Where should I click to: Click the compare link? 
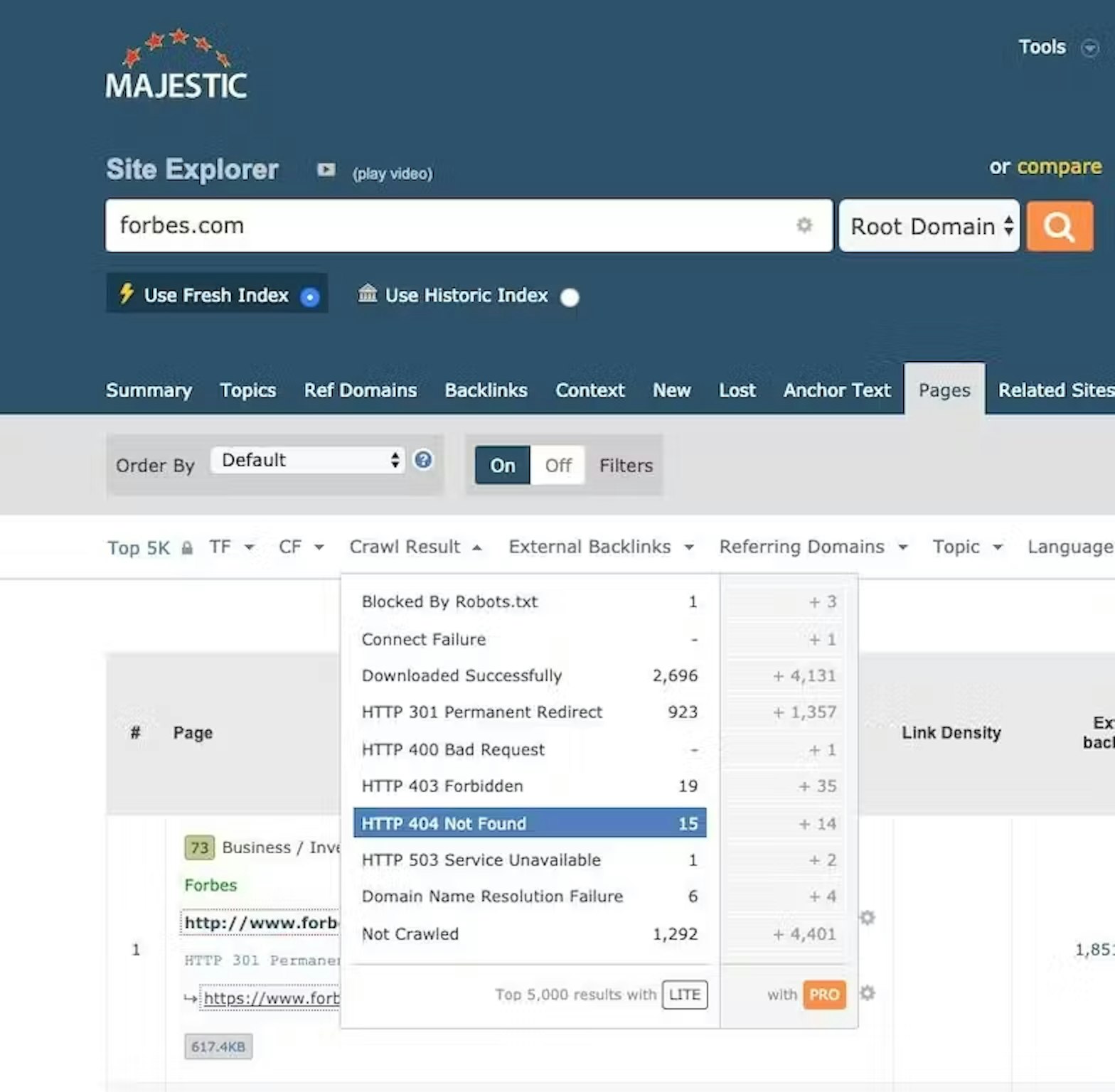[x=1059, y=166]
